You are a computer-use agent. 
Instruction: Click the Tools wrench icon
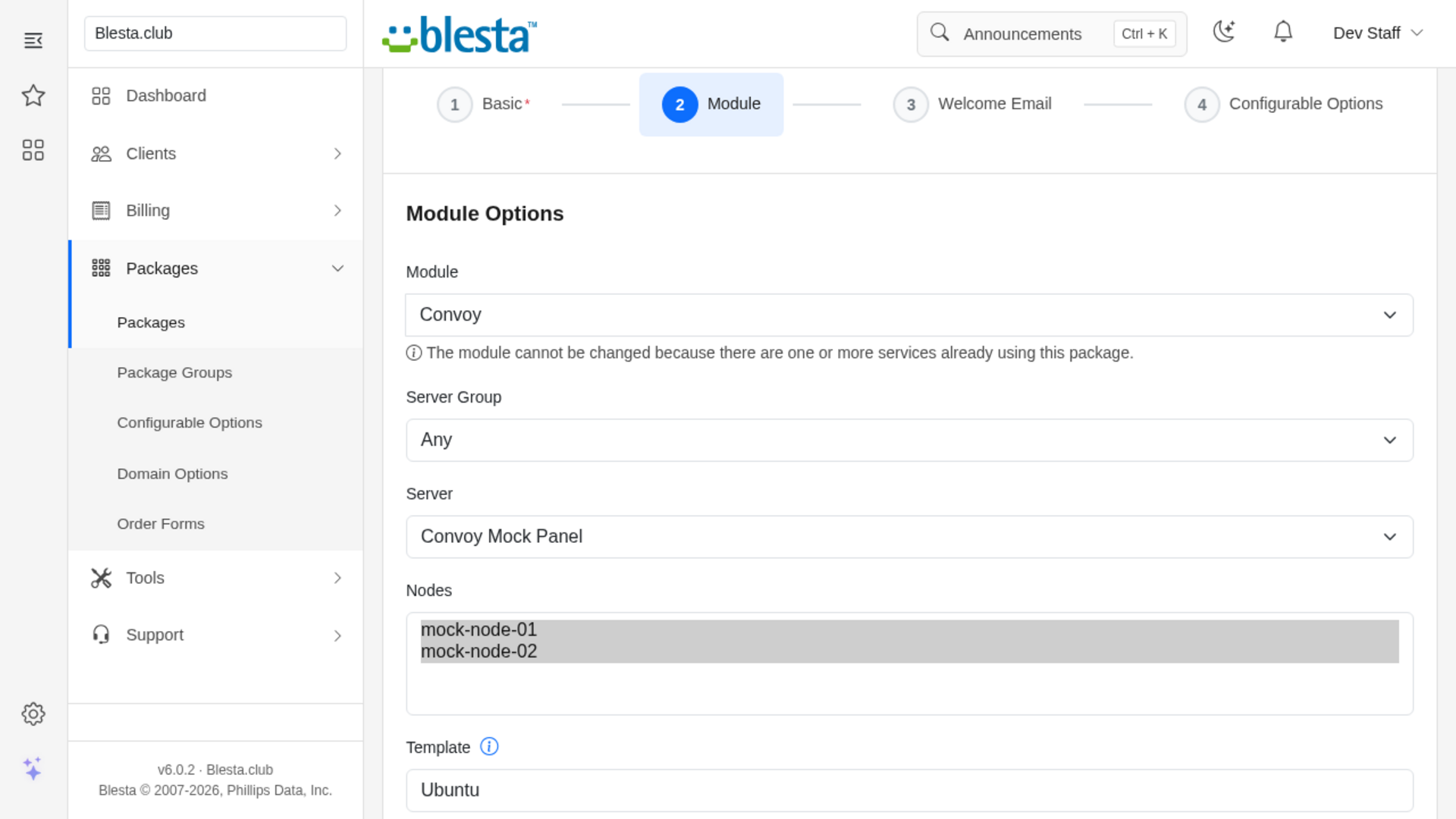pos(101,578)
